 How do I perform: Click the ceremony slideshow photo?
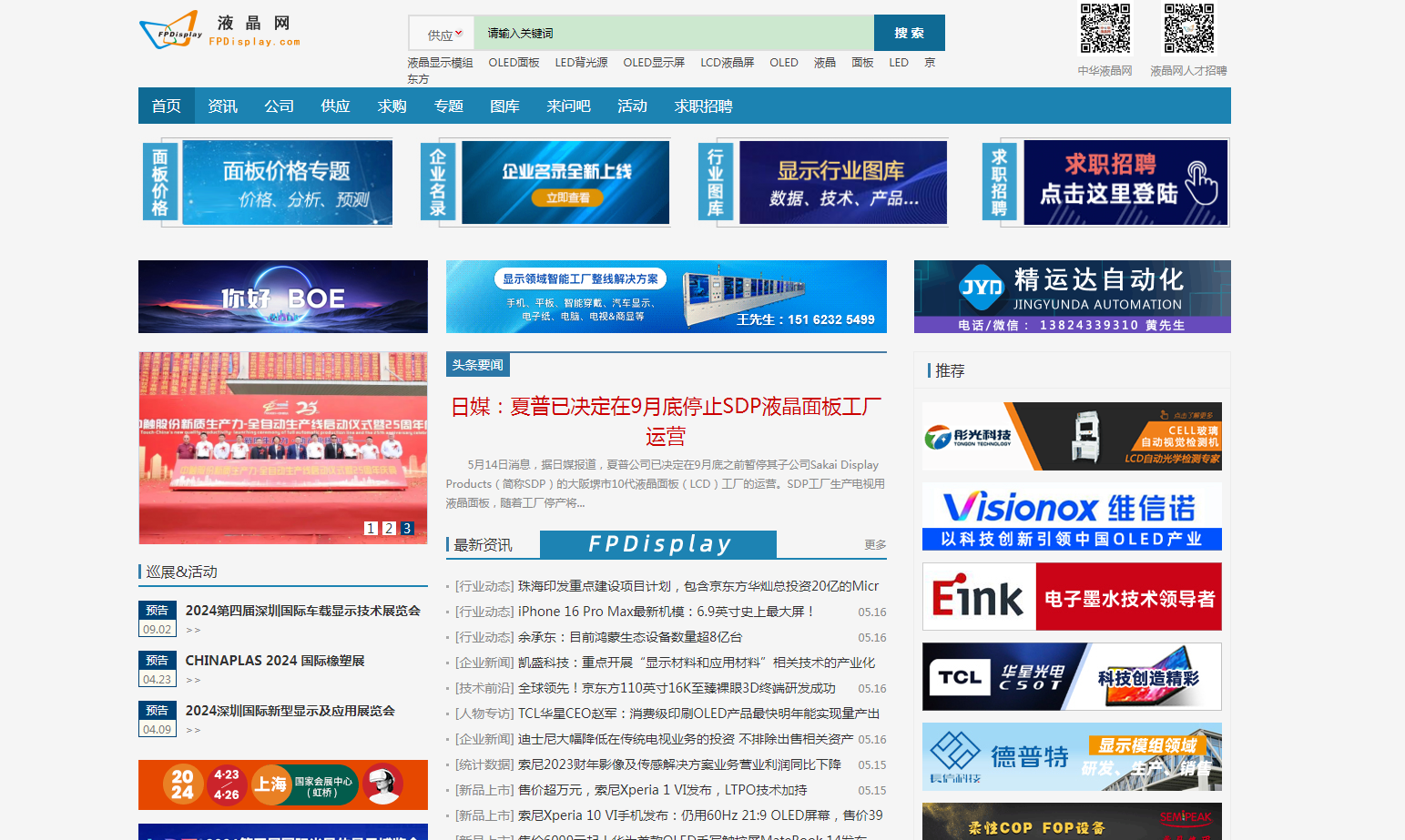click(283, 448)
